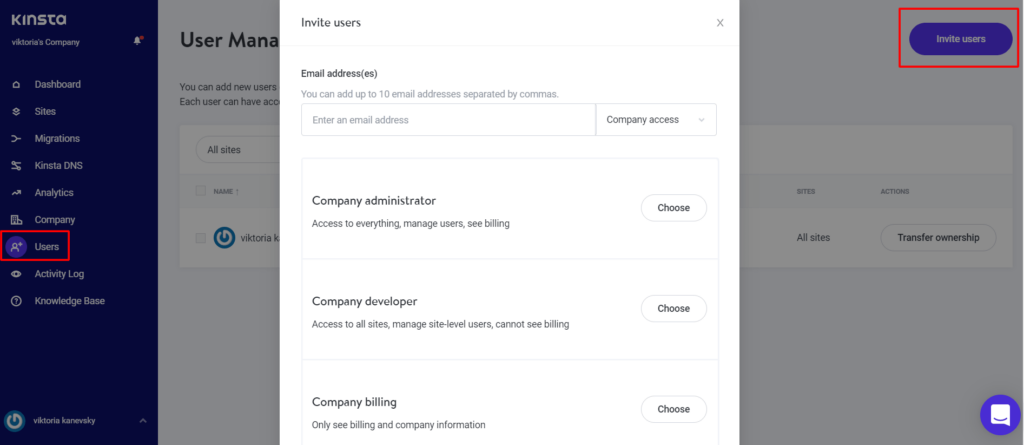
Task: Expand the All sites filter dropdown
Action: [238, 150]
